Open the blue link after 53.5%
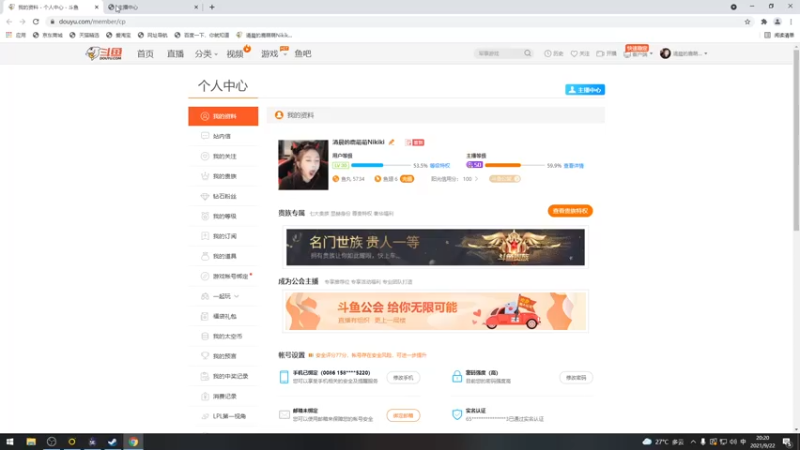This screenshot has height=450, width=800. [x=440, y=166]
